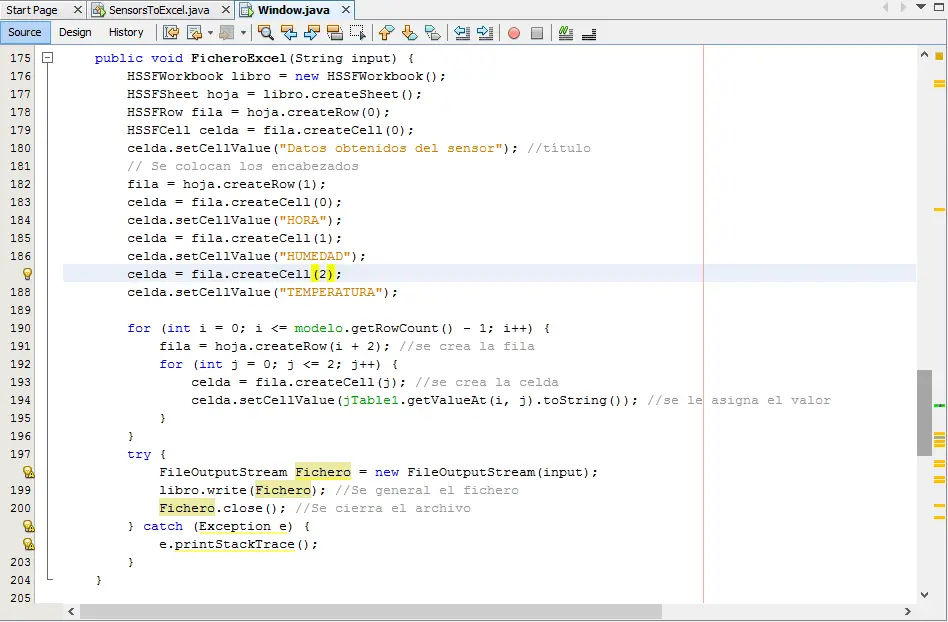The height and width of the screenshot is (622, 948).
Task: Open the History view of Window.java
Action: (x=126, y=32)
